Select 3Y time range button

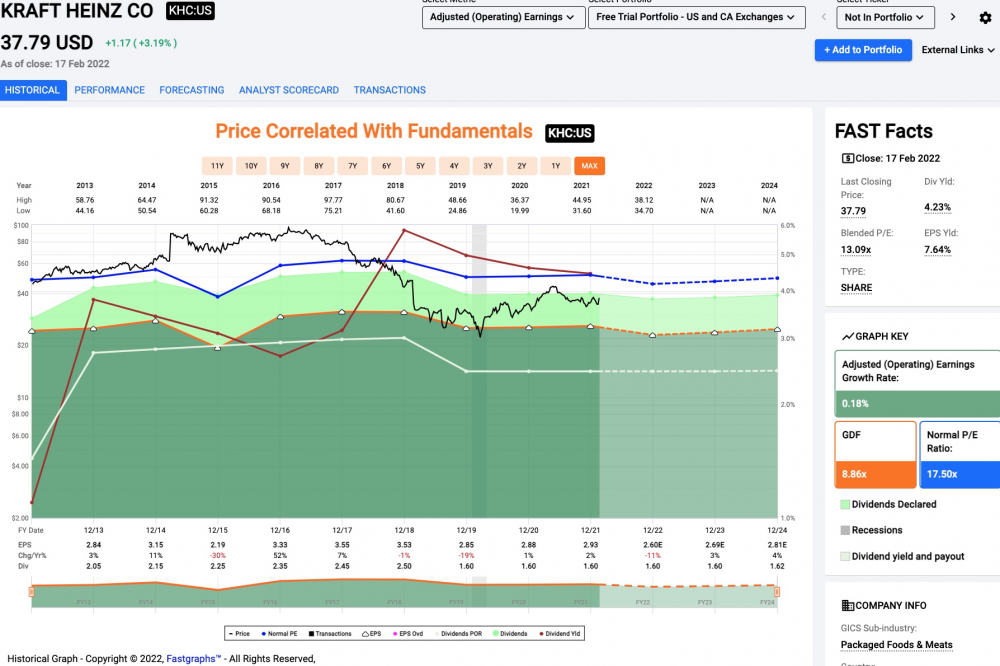click(488, 166)
